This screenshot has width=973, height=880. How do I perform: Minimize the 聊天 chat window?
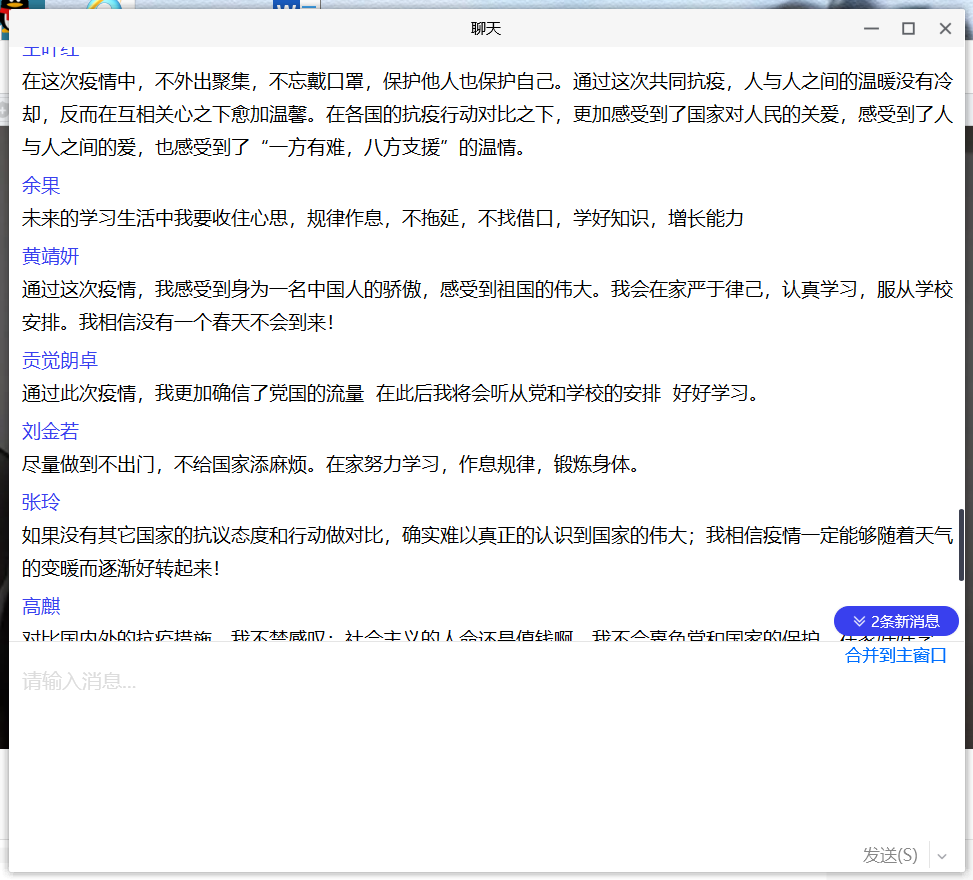point(871,29)
